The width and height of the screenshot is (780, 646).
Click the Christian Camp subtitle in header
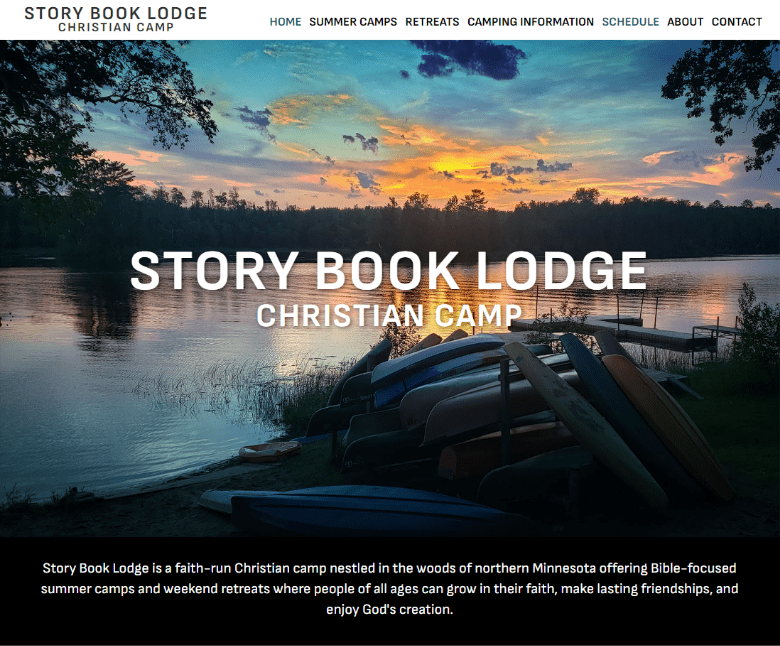tap(116, 27)
